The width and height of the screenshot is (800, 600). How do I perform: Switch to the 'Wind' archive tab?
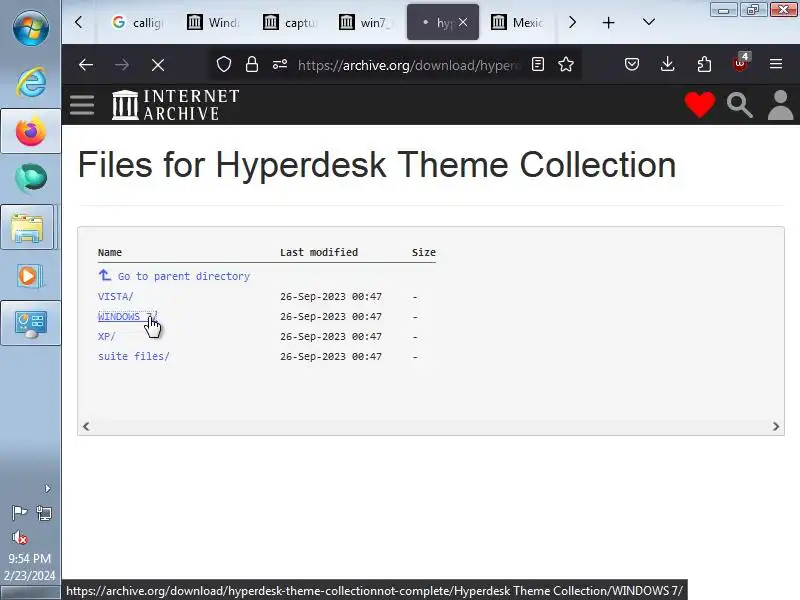tap(213, 22)
